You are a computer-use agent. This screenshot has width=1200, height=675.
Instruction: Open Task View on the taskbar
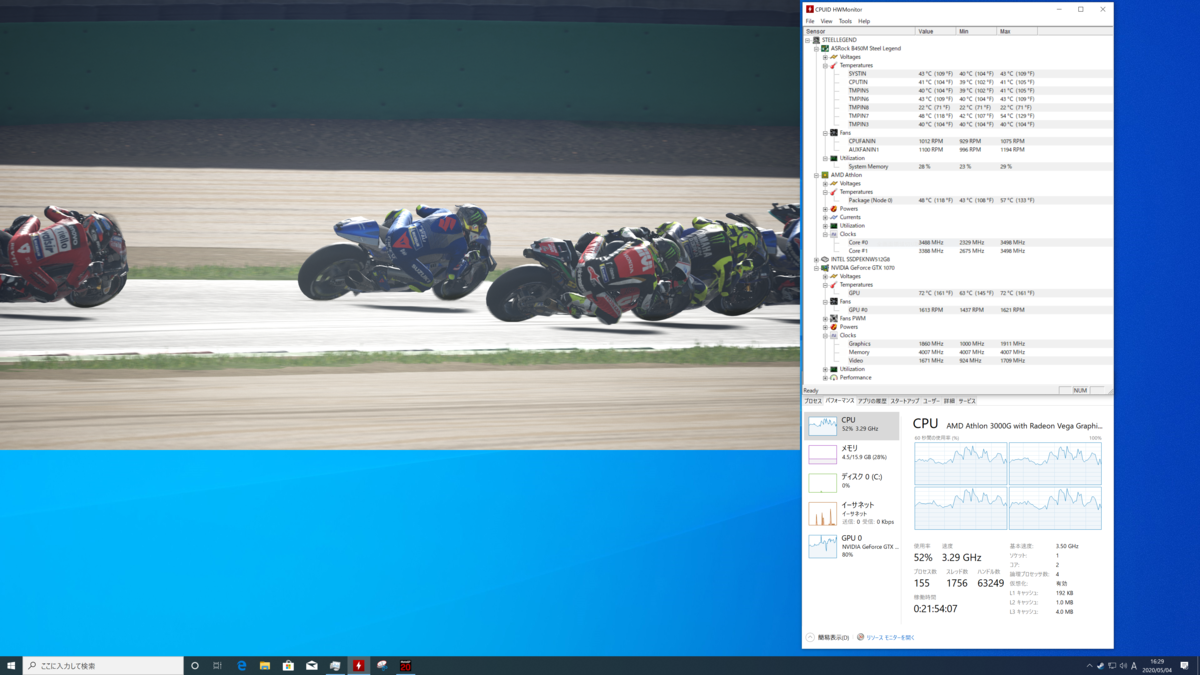point(217,665)
